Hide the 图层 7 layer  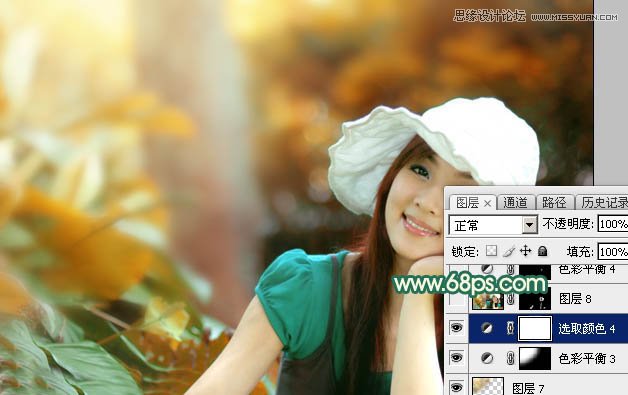pos(457,387)
